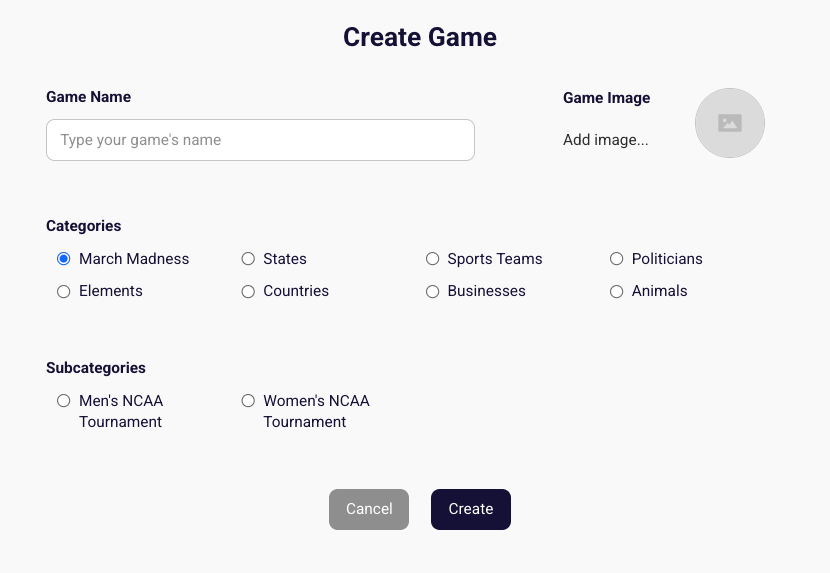Pick the Politicians category option
Viewport: 830px width, 573px height.
click(x=617, y=259)
